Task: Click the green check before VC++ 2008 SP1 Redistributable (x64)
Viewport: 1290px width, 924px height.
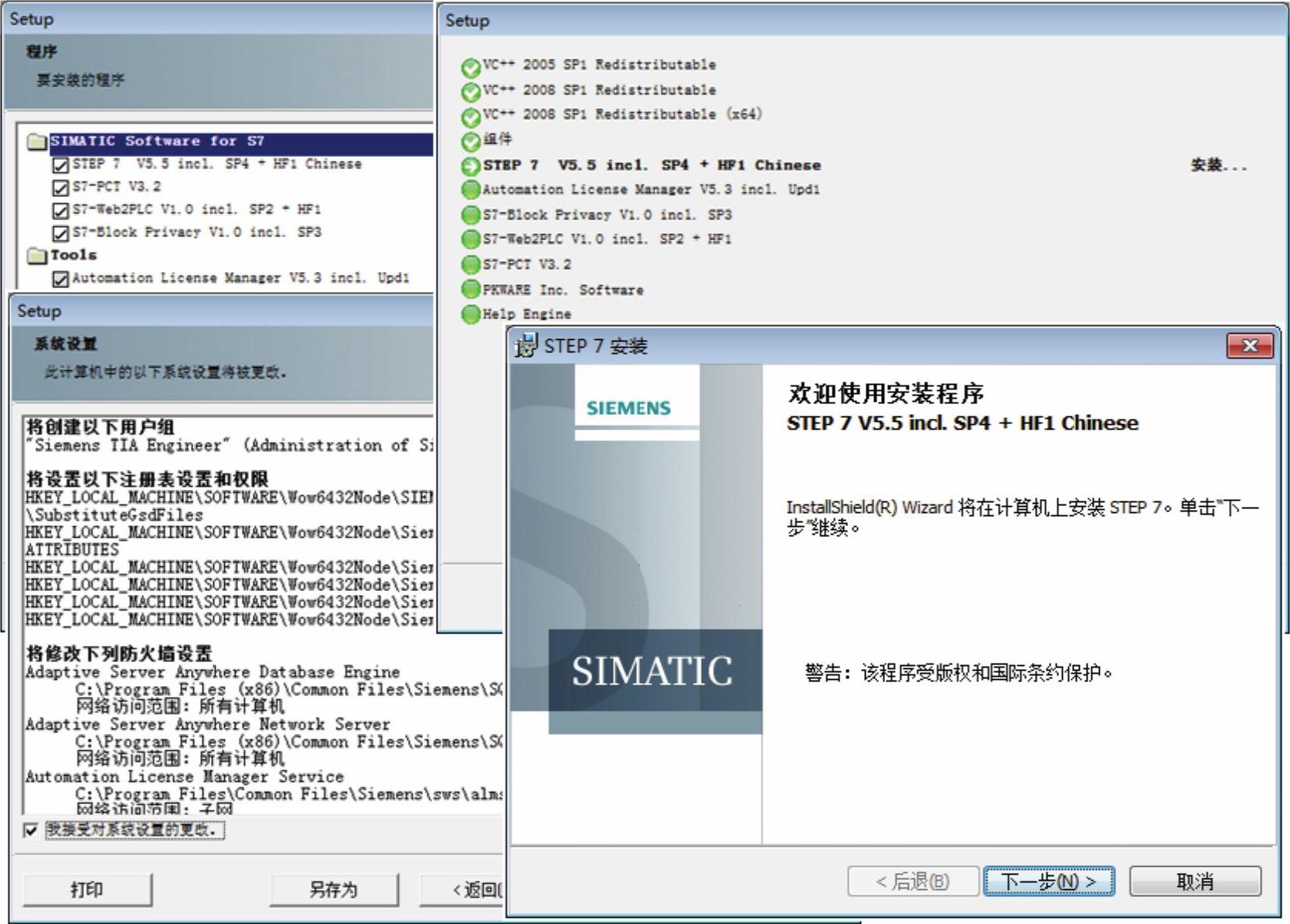Action: coord(470,117)
